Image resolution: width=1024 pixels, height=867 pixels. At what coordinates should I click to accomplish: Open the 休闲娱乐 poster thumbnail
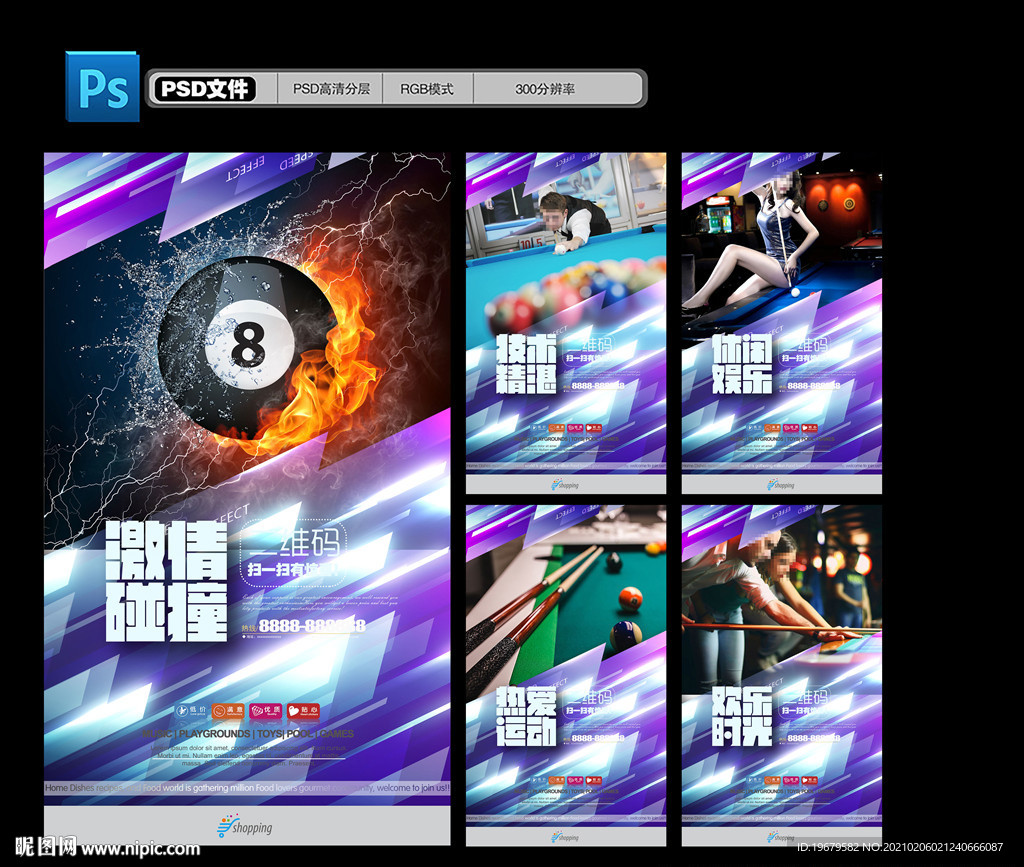tap(782, 323)
